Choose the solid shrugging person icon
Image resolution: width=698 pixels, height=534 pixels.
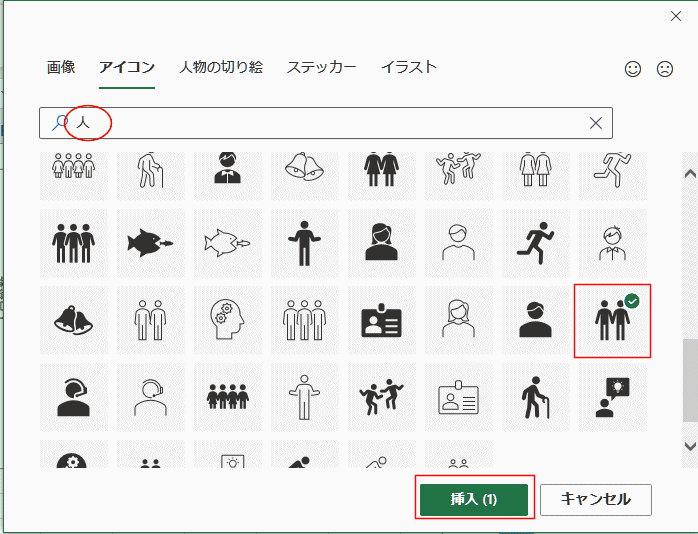(304, 243)
